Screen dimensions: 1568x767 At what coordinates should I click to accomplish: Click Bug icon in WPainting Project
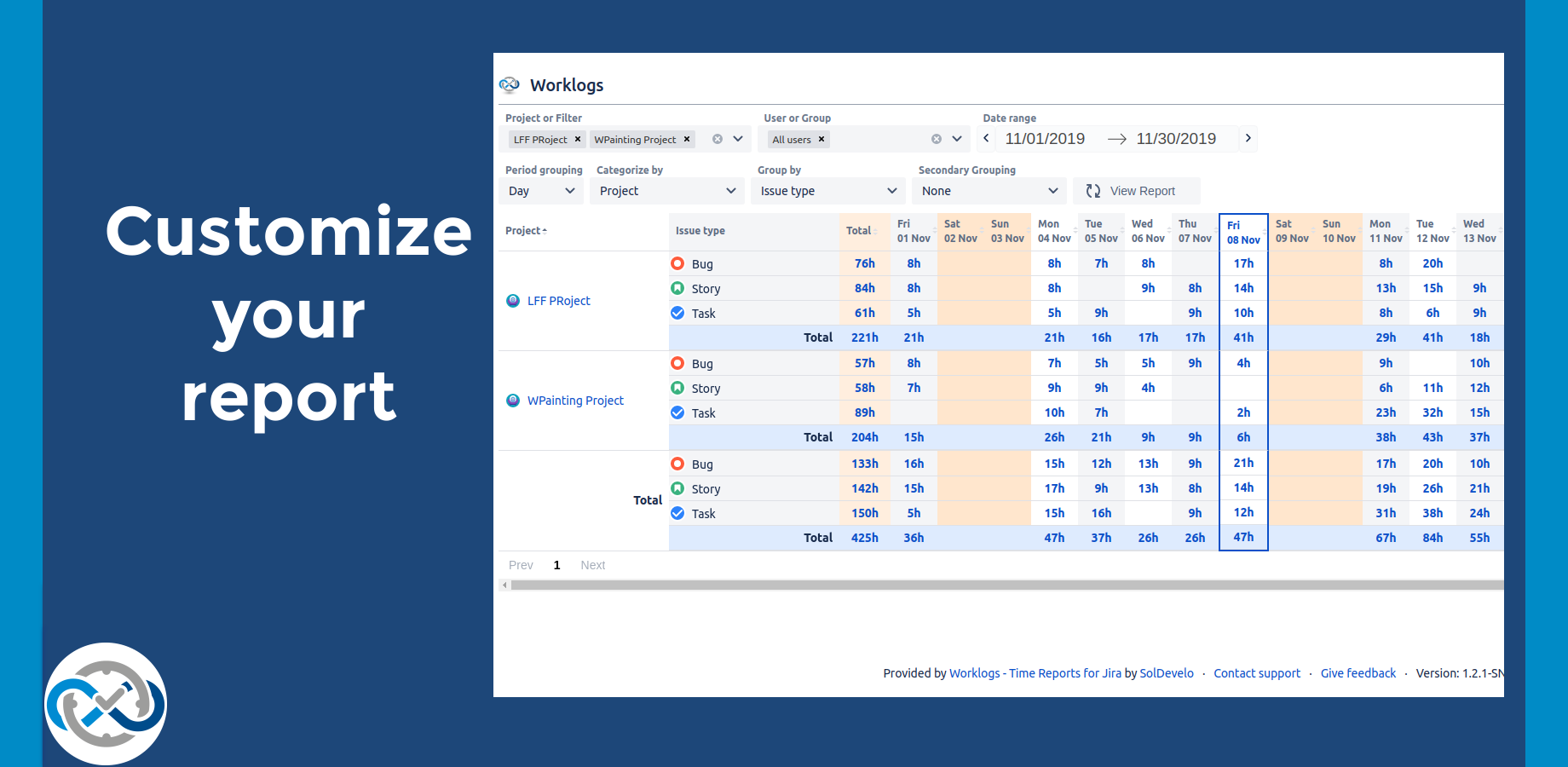[677, 363]
